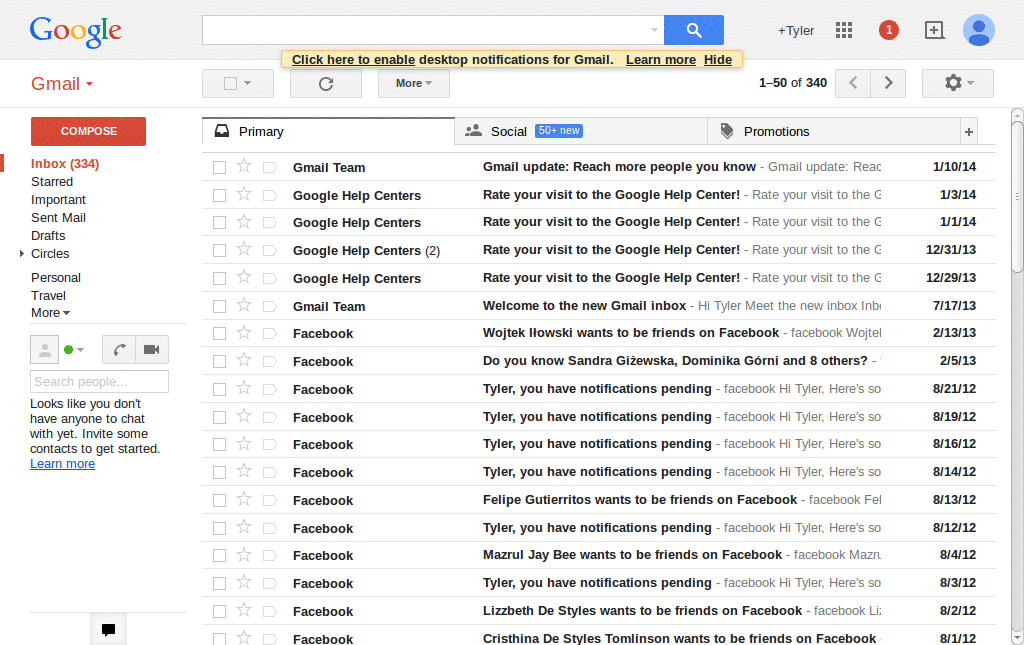Open the Inbox (334) folder

coord(65,164)
